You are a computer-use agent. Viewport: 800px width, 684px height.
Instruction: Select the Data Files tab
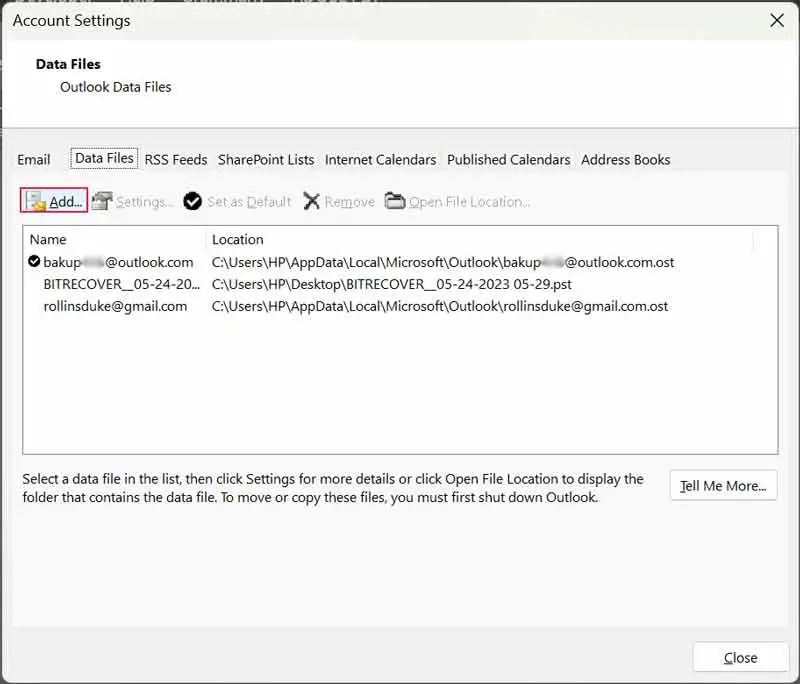click(104, 159)
